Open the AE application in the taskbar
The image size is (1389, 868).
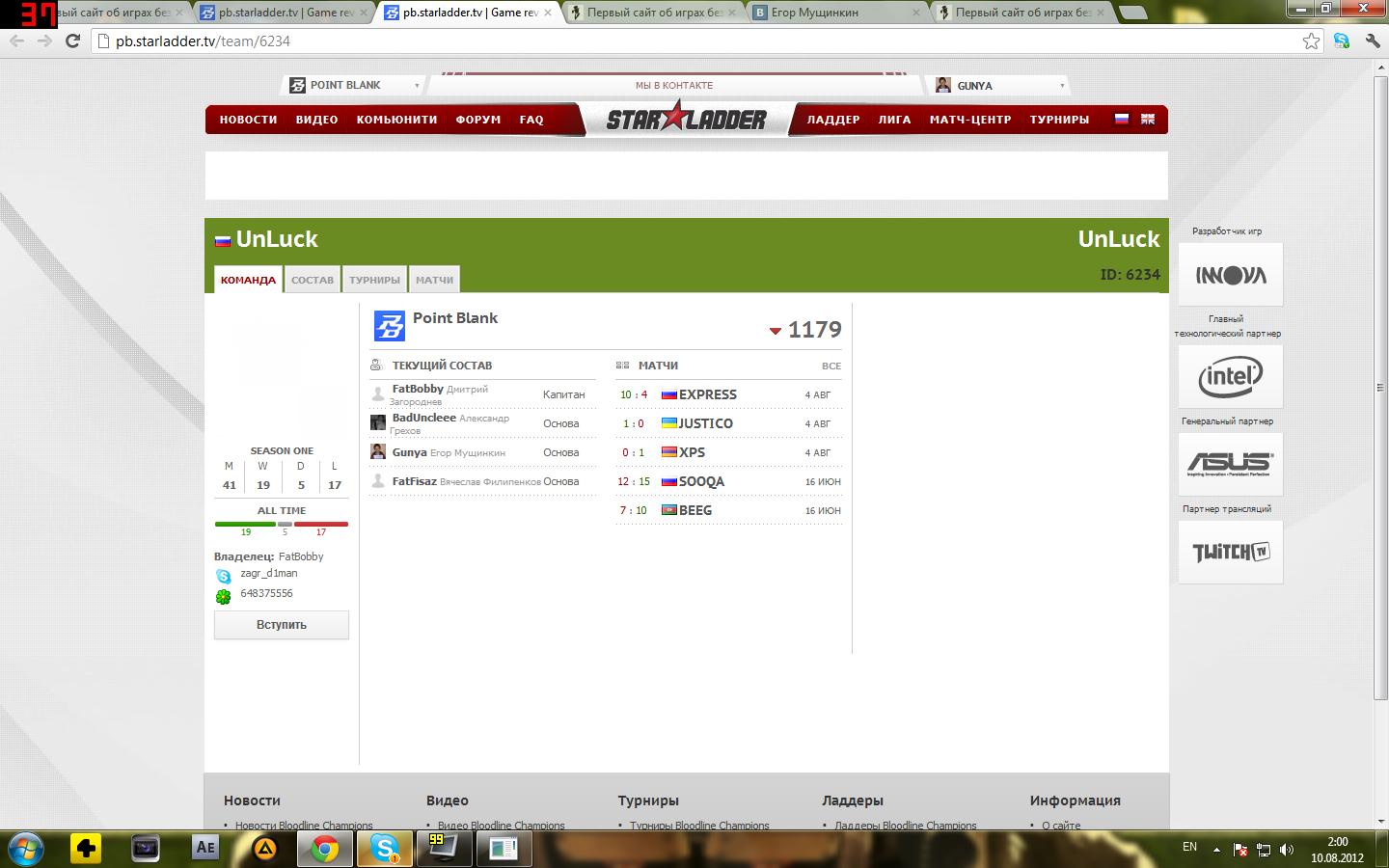205,849
